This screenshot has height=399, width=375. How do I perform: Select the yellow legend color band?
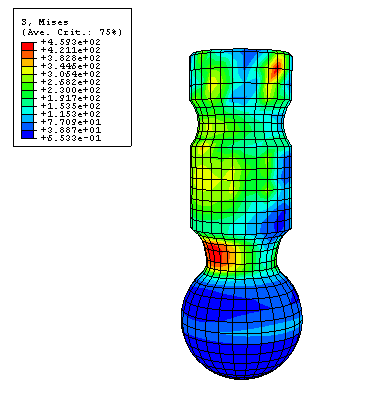pyautogui.click(x=27, y=70)
